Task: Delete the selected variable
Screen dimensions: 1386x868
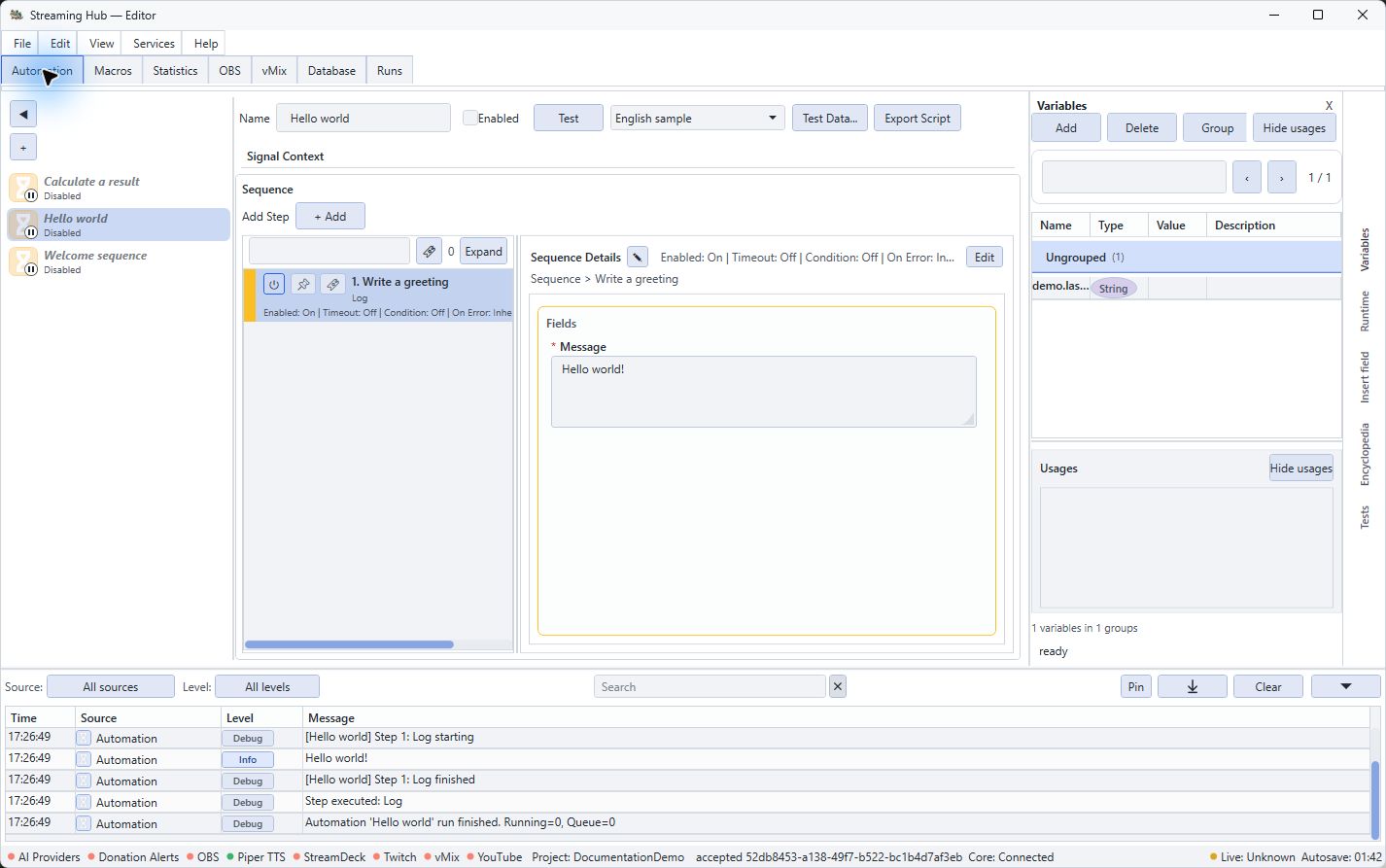Action: click(1142, 127)
